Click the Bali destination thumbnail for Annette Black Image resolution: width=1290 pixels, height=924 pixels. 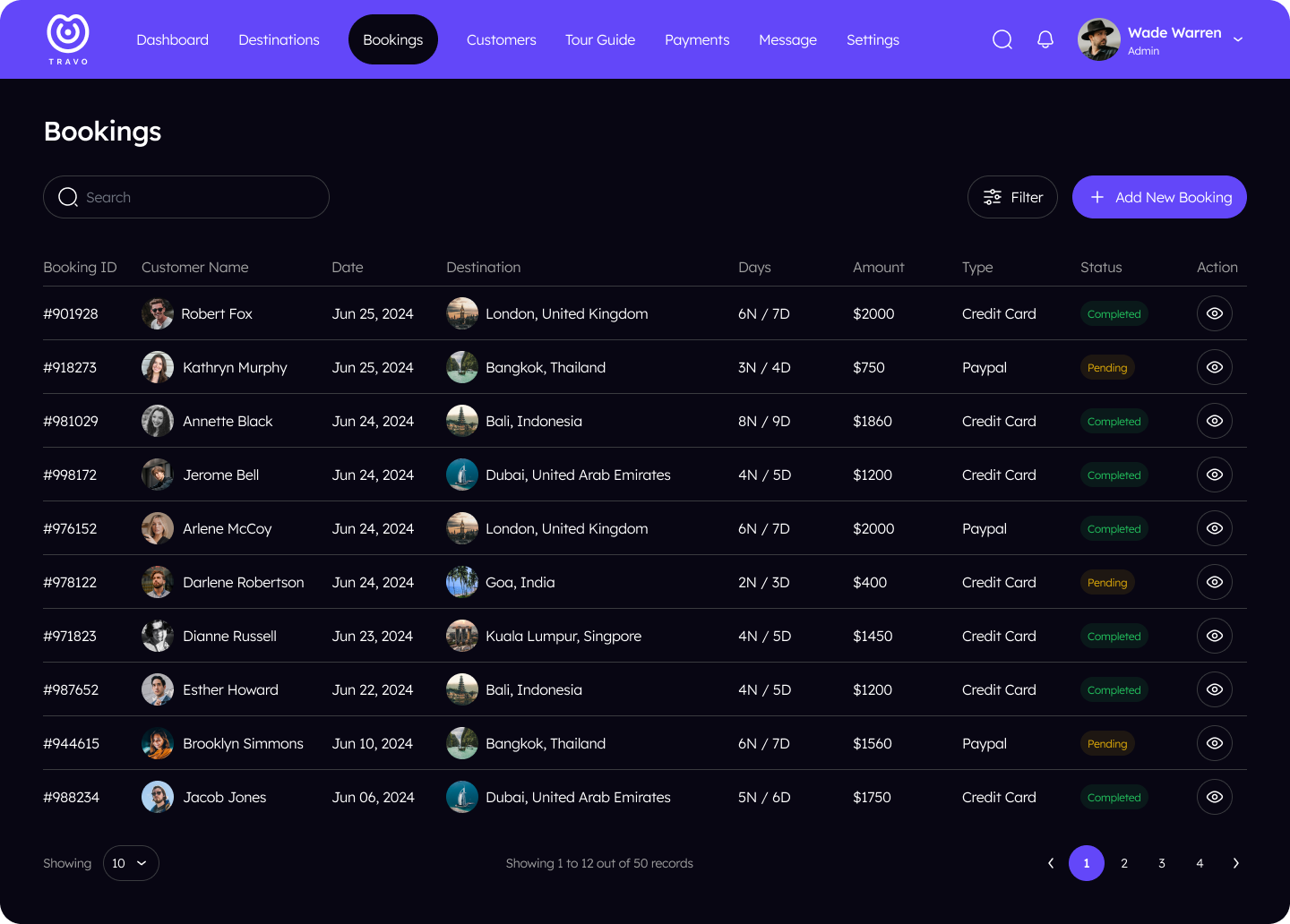(x=462, y=421)
